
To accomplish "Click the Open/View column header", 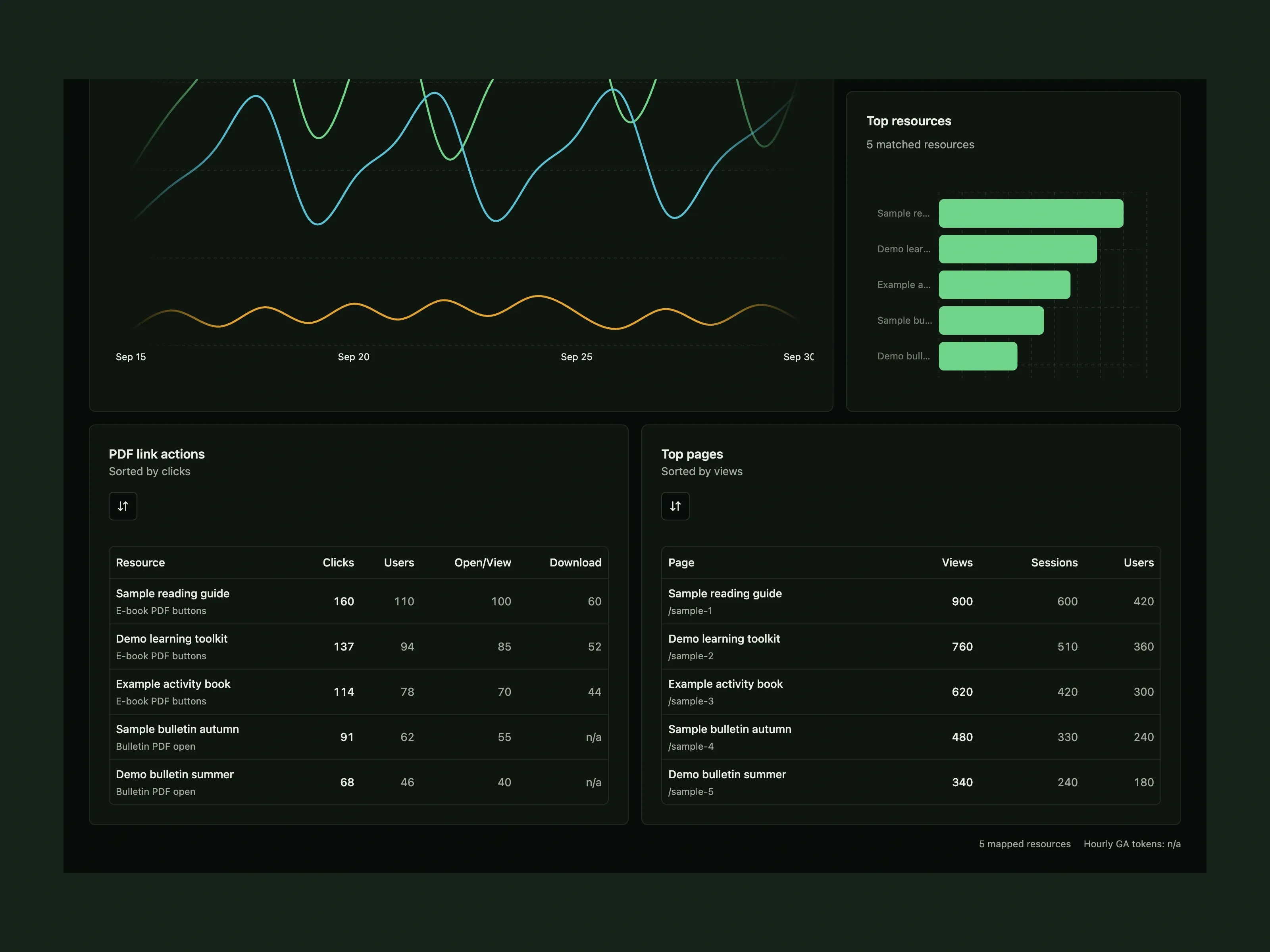I will (x=482, y=562).
